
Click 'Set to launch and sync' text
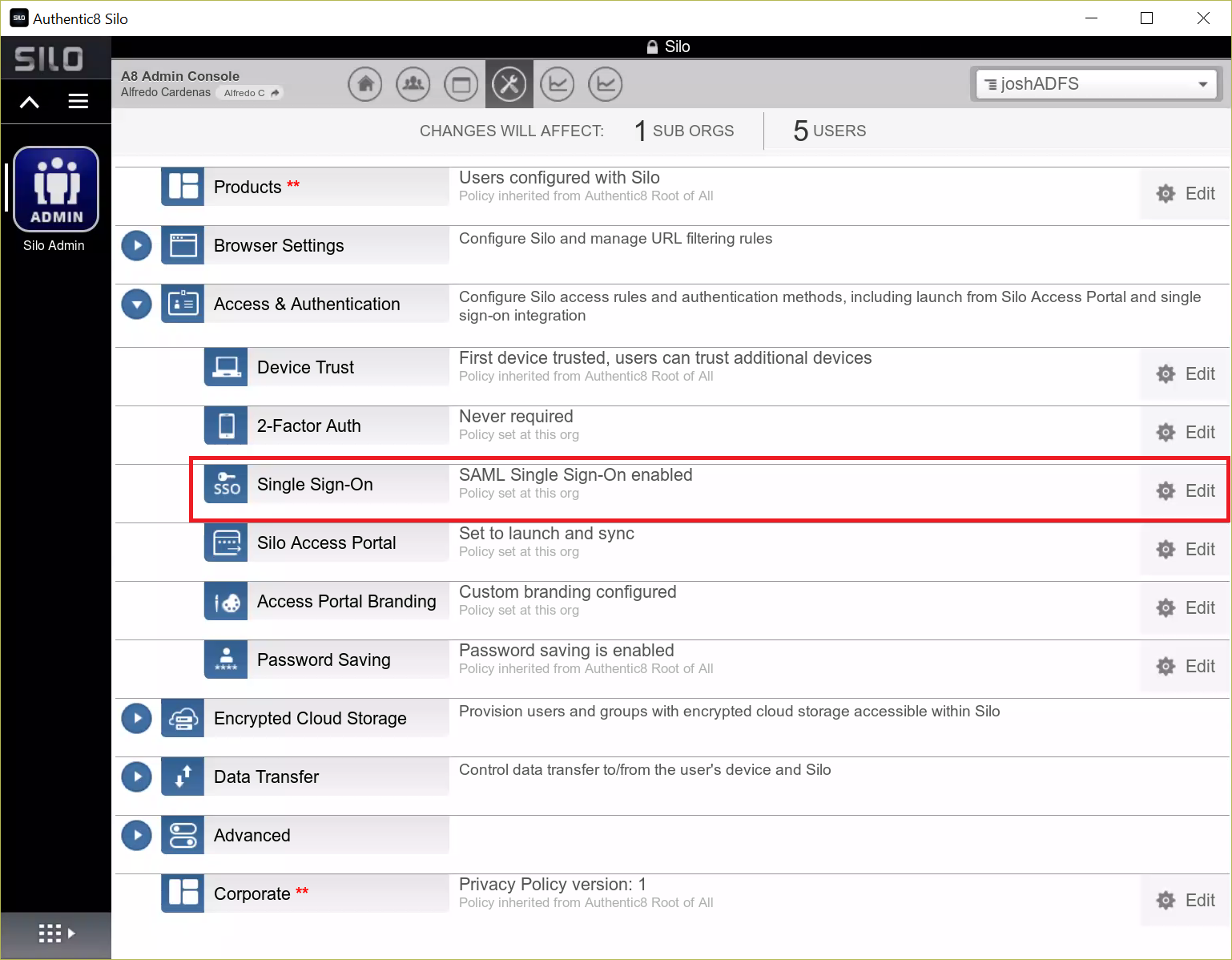(546, 534)
